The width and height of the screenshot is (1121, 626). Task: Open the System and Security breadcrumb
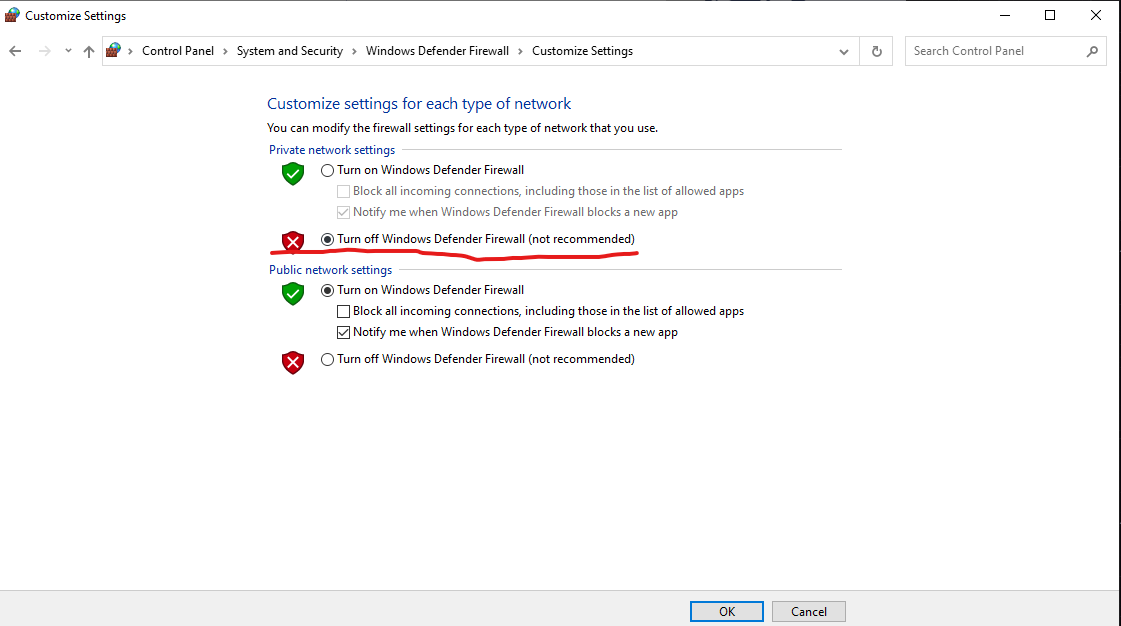point(290,51)
